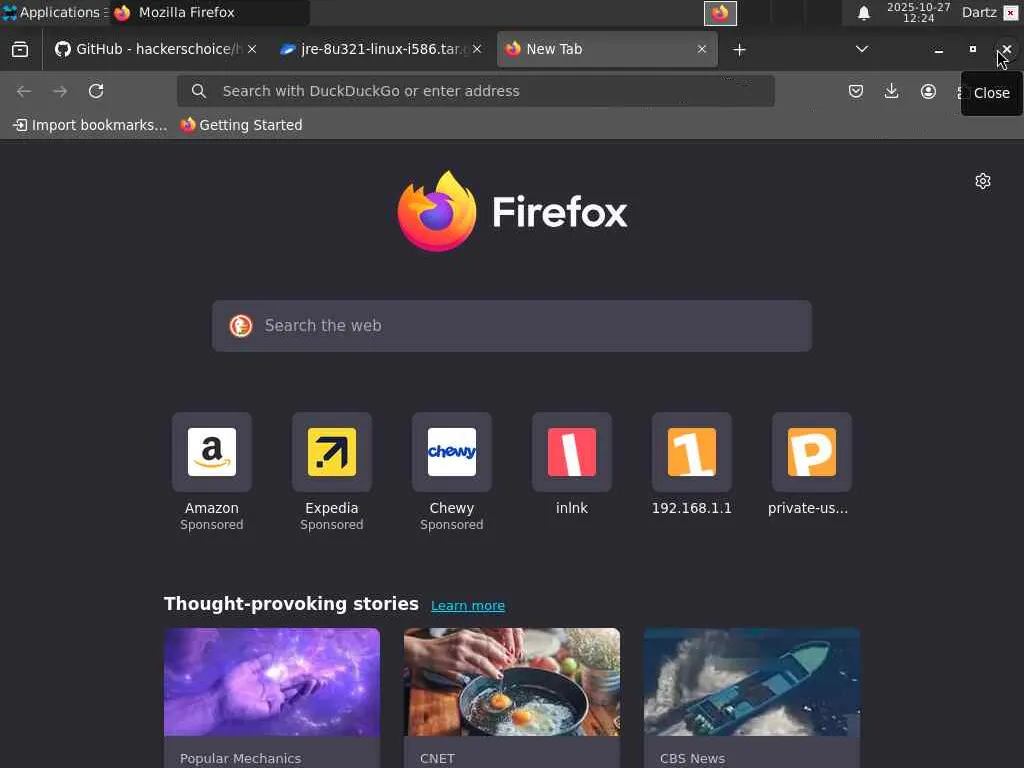Click the Popular Mechanics source label

[x=240, y=758]
